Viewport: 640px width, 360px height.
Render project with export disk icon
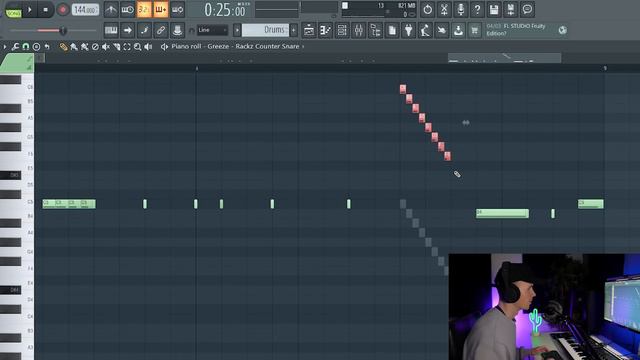pos(510,9)
